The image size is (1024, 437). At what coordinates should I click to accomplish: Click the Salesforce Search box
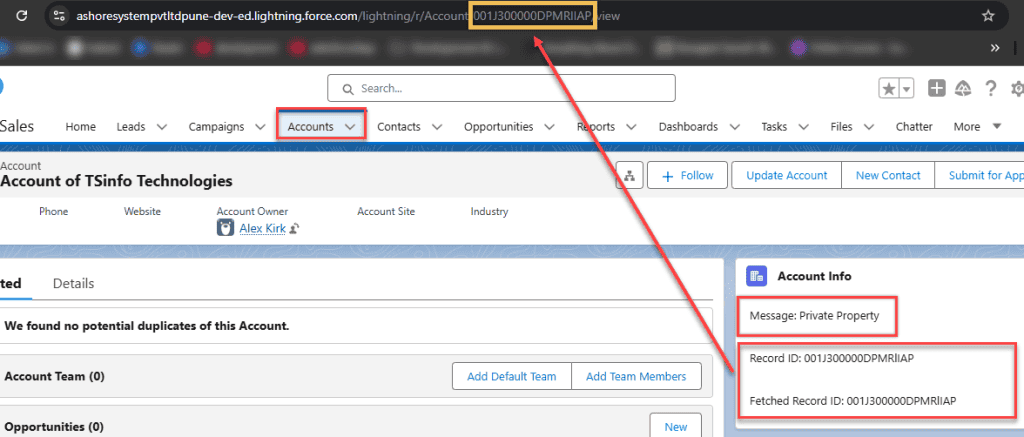tap(501, 88)
